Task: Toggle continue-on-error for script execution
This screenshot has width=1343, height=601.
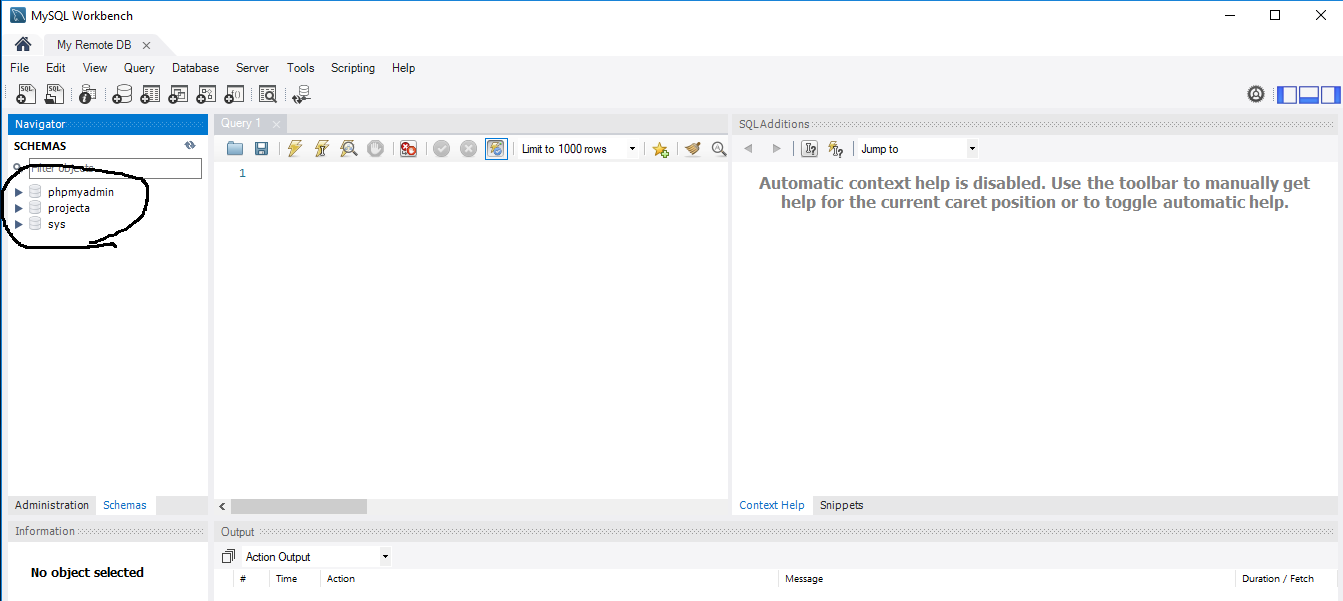Action: click(408, 149)
